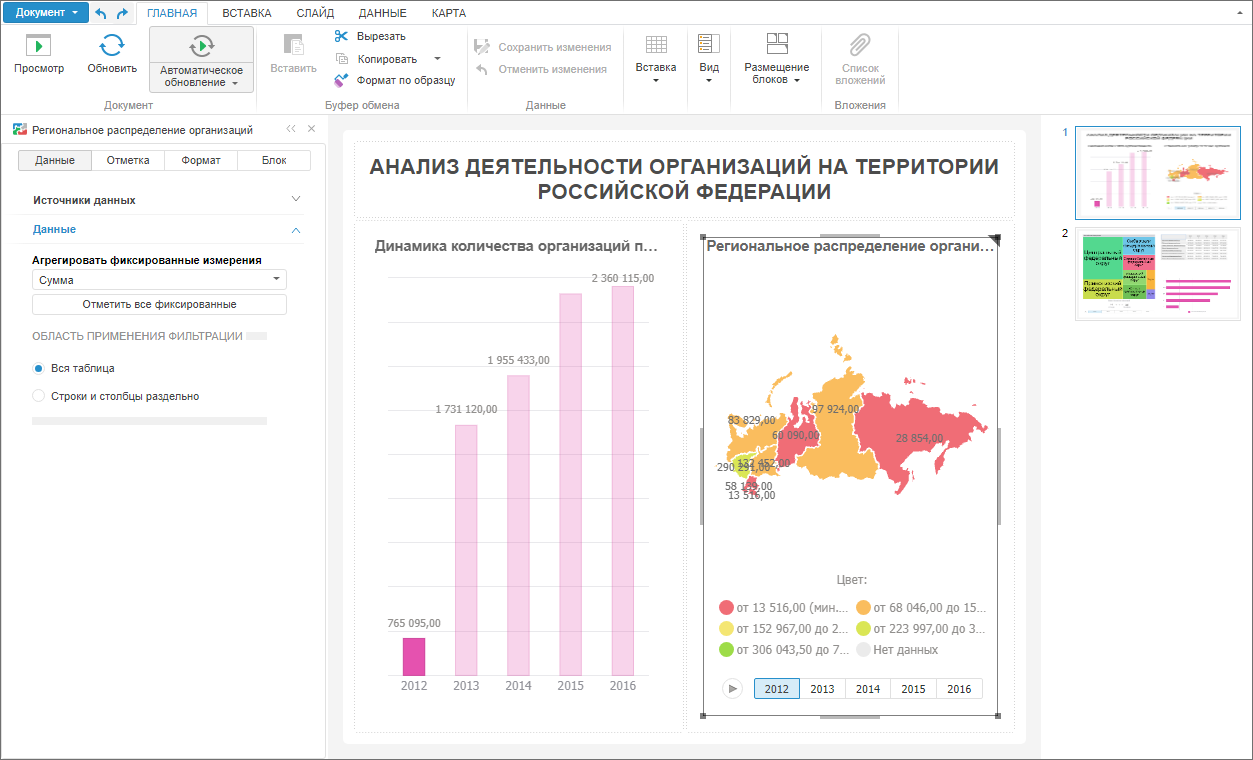Open the Документ menu button
Screen dimensions: 1253x760
pos(46,13)
